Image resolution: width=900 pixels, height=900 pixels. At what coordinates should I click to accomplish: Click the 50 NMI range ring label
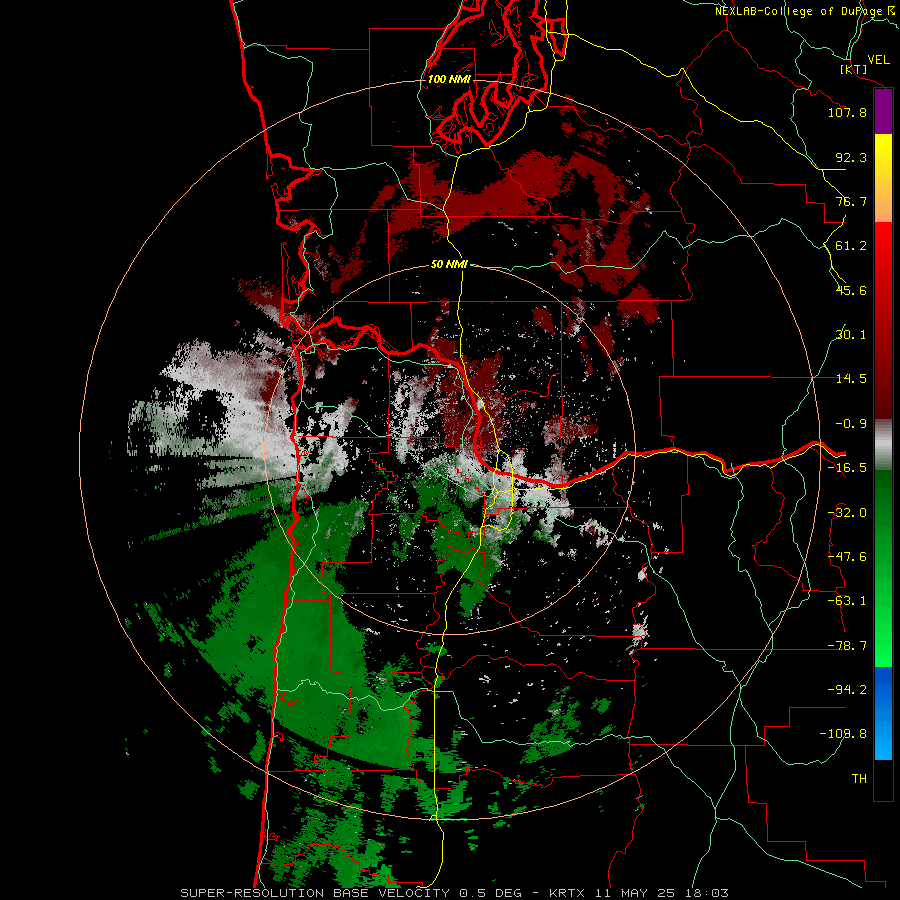[x=449, y=264]
